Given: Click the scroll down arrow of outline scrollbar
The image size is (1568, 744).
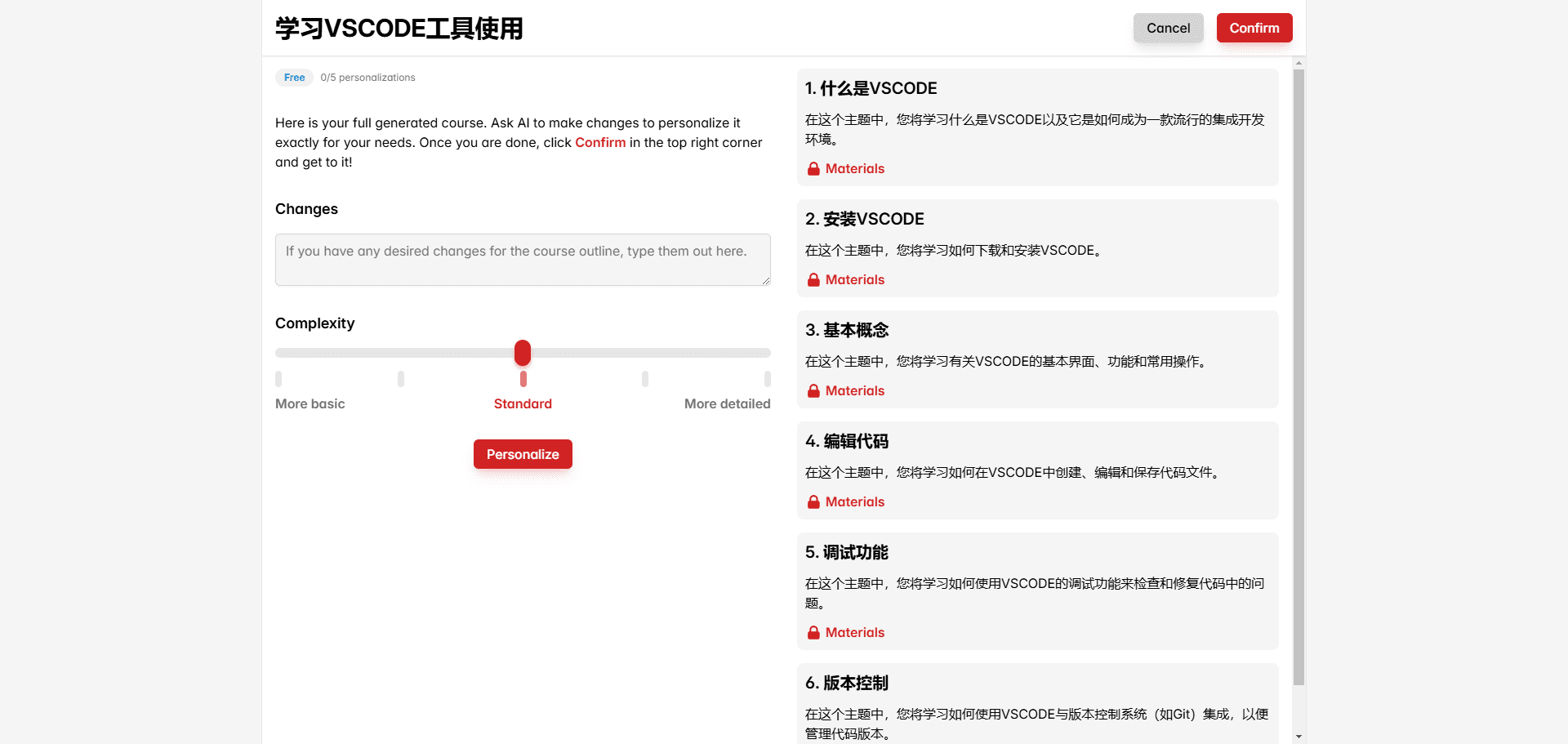Looking at the screenshot, I should click(x=1298, y=737).
